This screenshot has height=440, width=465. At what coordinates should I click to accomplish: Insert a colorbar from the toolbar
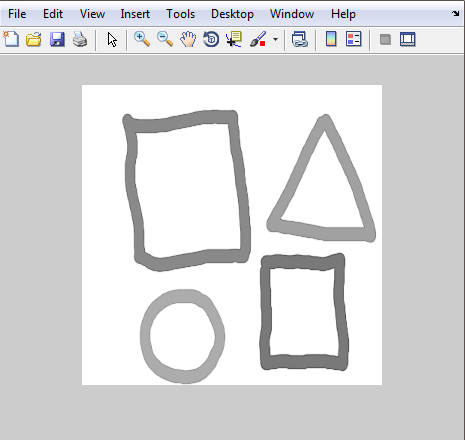[331, 39]
